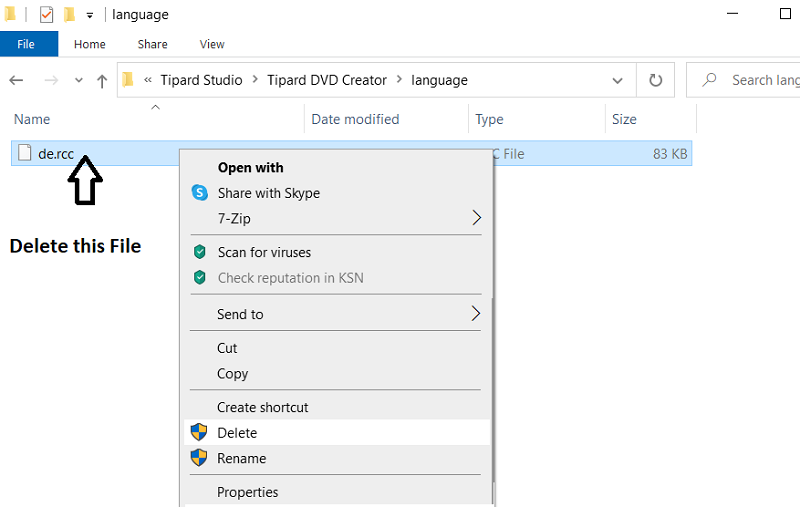Click the Search language input box
Viewport: 800px width, 507px height.
(x=760, y=80)
